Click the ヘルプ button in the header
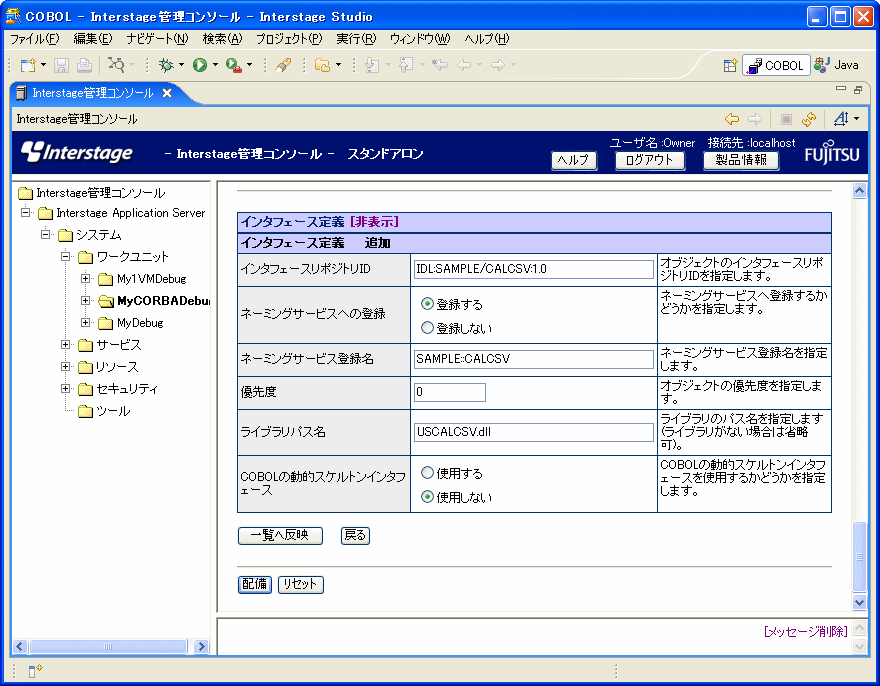The width and height of the screenshot is (880, 686). [x=574, y=161]
